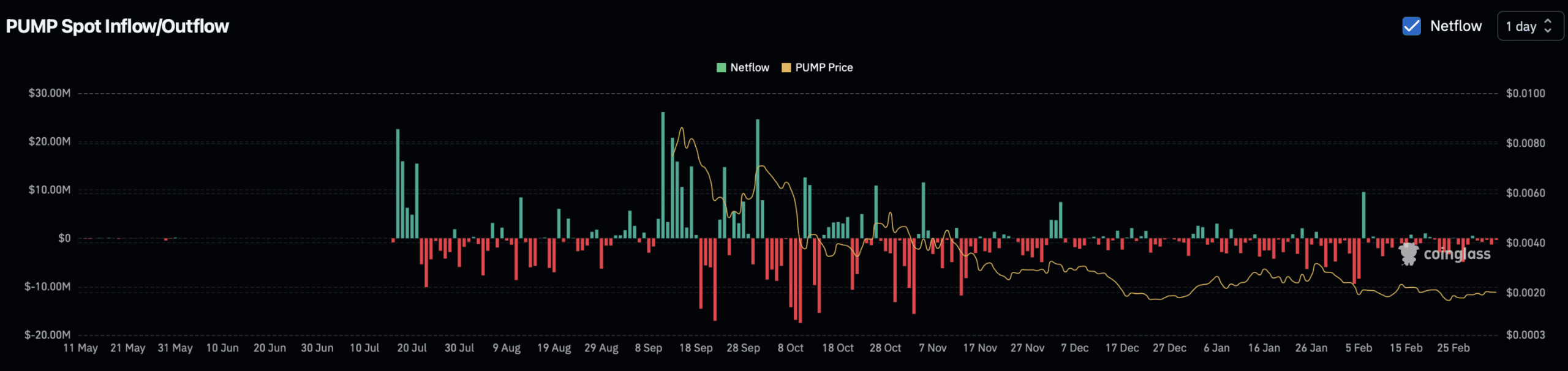Click the 17 Dec date label
The image size is (1568, 371).
coord(1122,348)
